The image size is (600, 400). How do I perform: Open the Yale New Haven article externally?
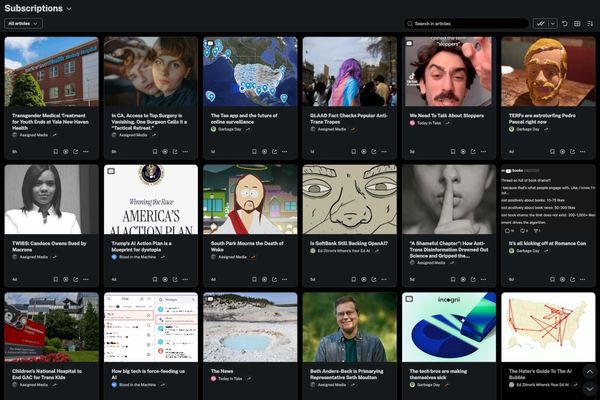pyautogui.click(x=76, y=152)
